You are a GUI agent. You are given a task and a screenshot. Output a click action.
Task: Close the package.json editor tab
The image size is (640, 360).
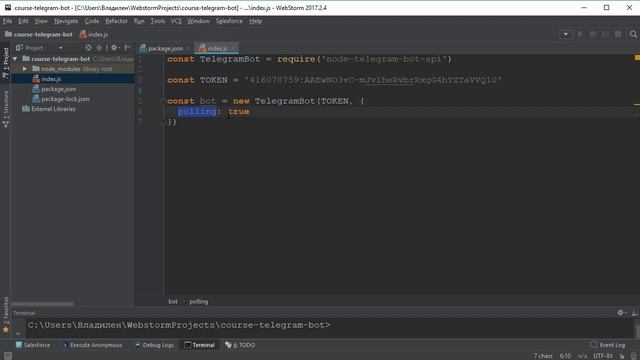(x=188, y=48)
